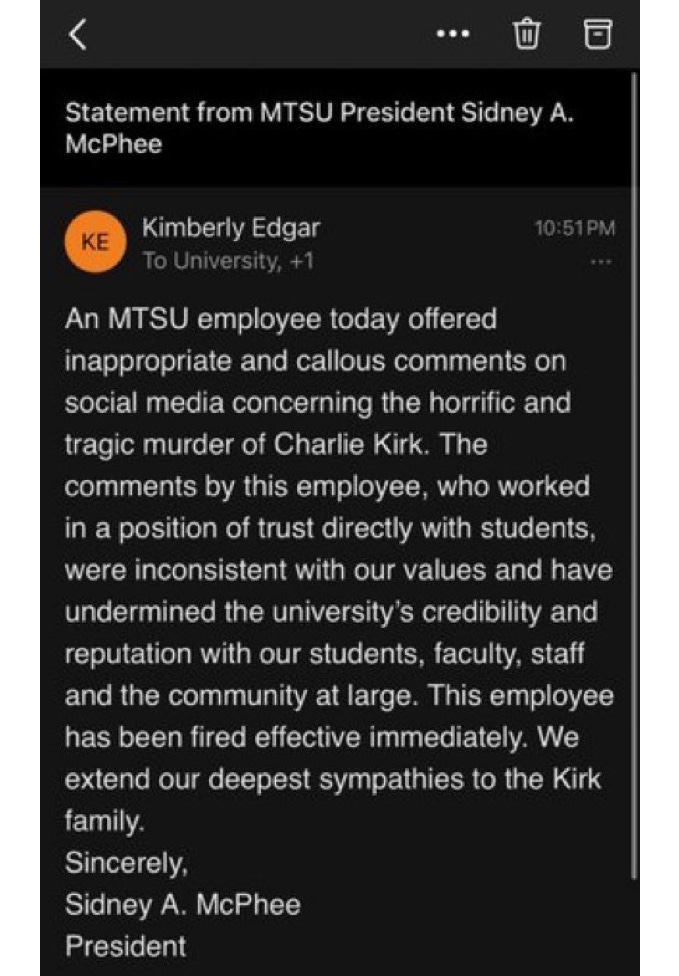The height and width of the screenshot is (976, 679).
Task: Click the "President" title at the bottom
Action: pyautogui.click(x=125, y=945)
